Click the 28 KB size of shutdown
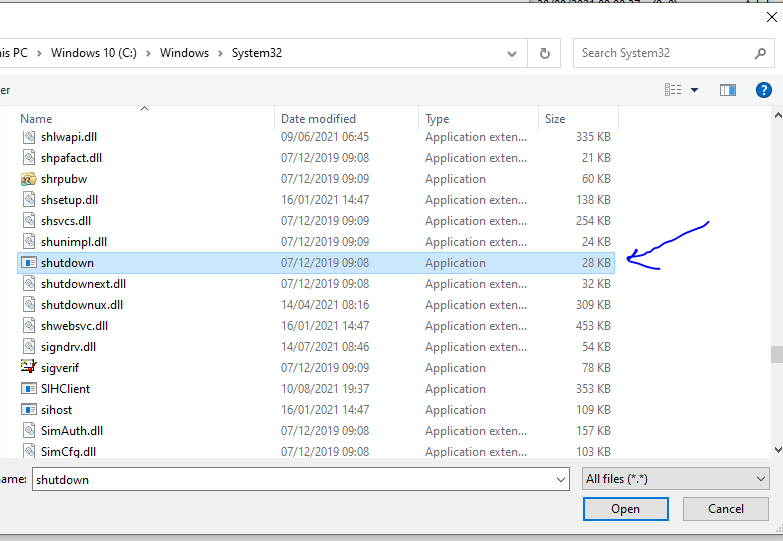Screen dimensions: 783x541 pos(596,263)
